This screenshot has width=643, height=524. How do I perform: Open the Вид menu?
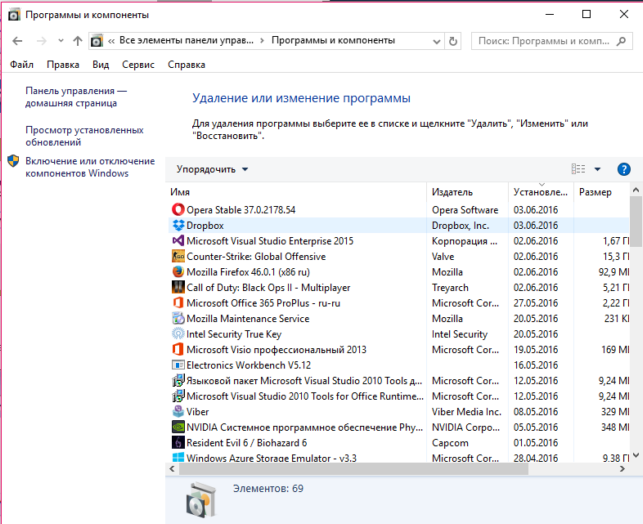pyautogui.click(x=100, y=64)
